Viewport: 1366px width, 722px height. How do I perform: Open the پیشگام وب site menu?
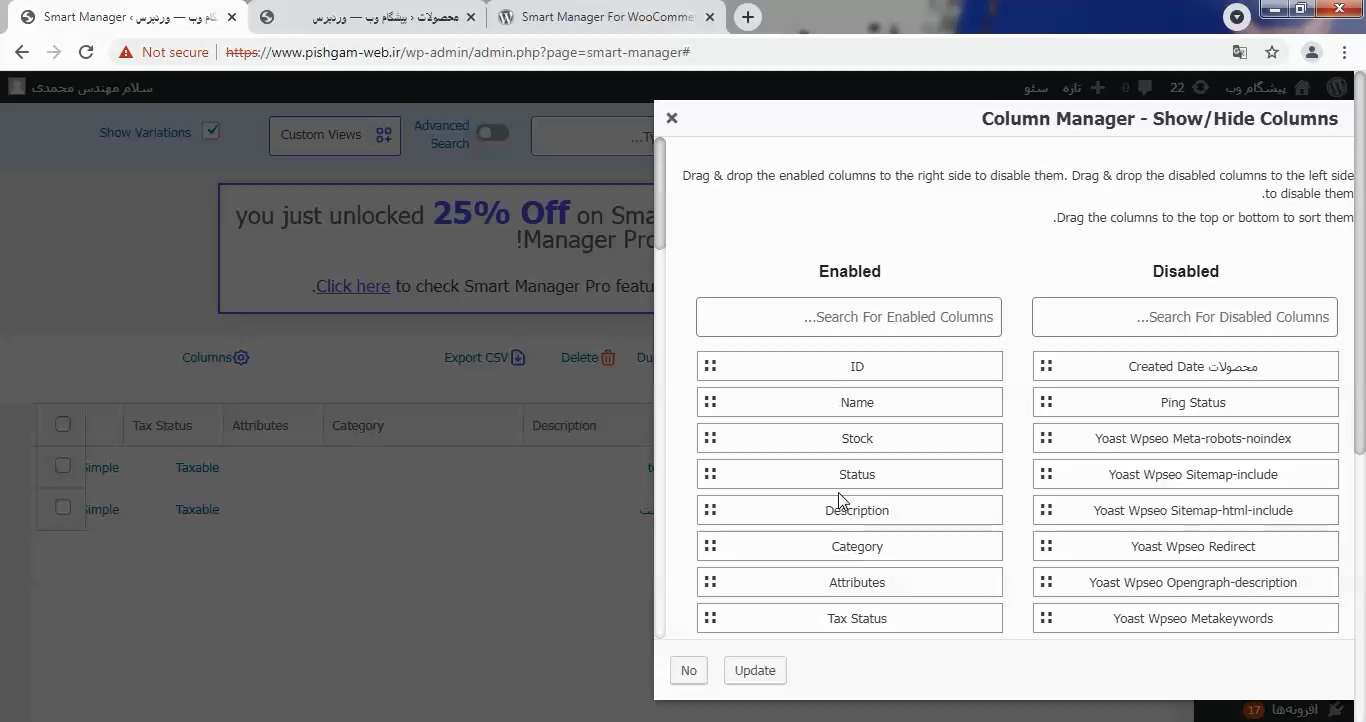1267,88
